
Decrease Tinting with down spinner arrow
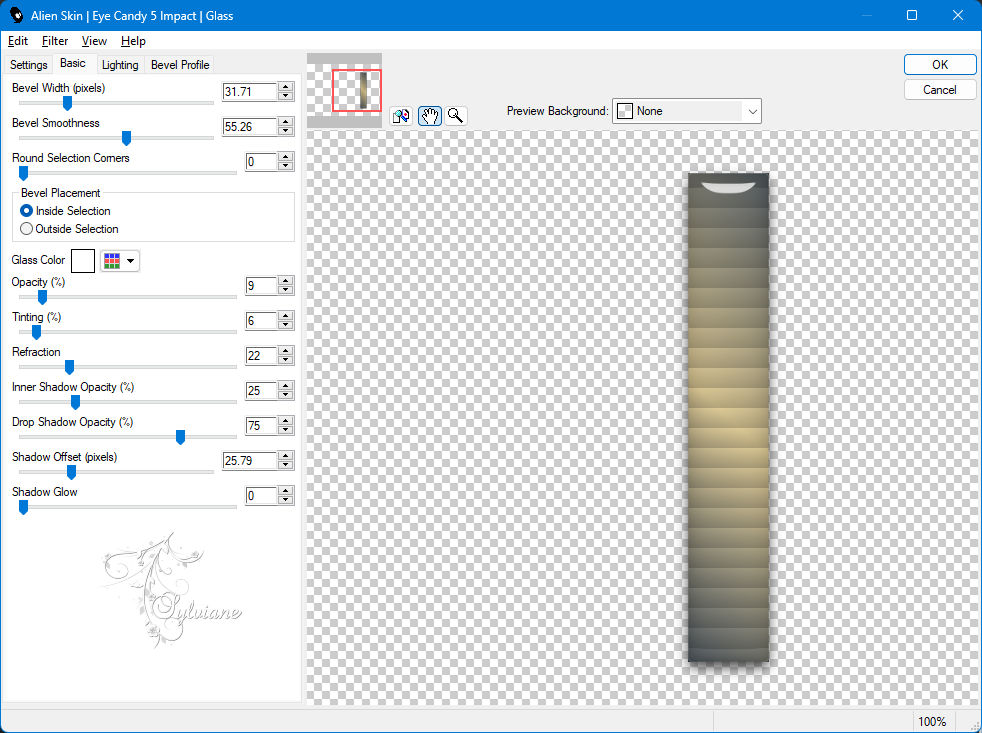[286, 325]
